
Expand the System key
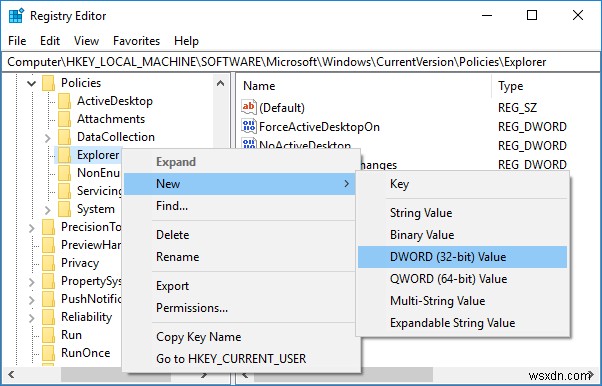[48, 210]
